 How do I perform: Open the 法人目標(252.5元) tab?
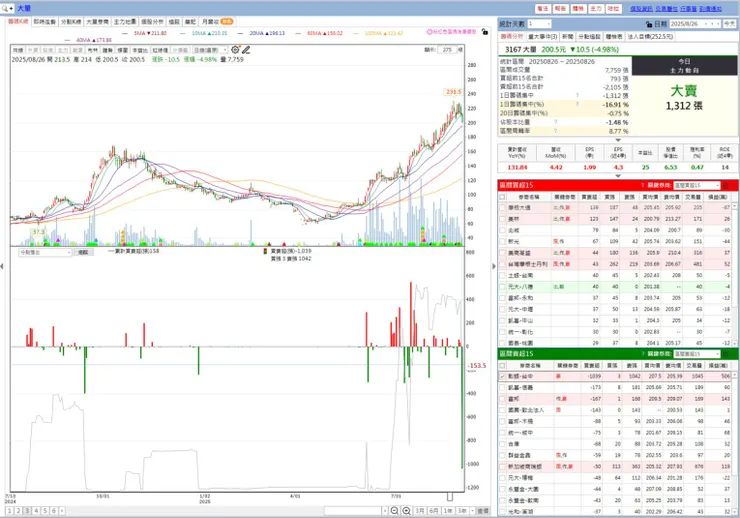click(650, 36)
